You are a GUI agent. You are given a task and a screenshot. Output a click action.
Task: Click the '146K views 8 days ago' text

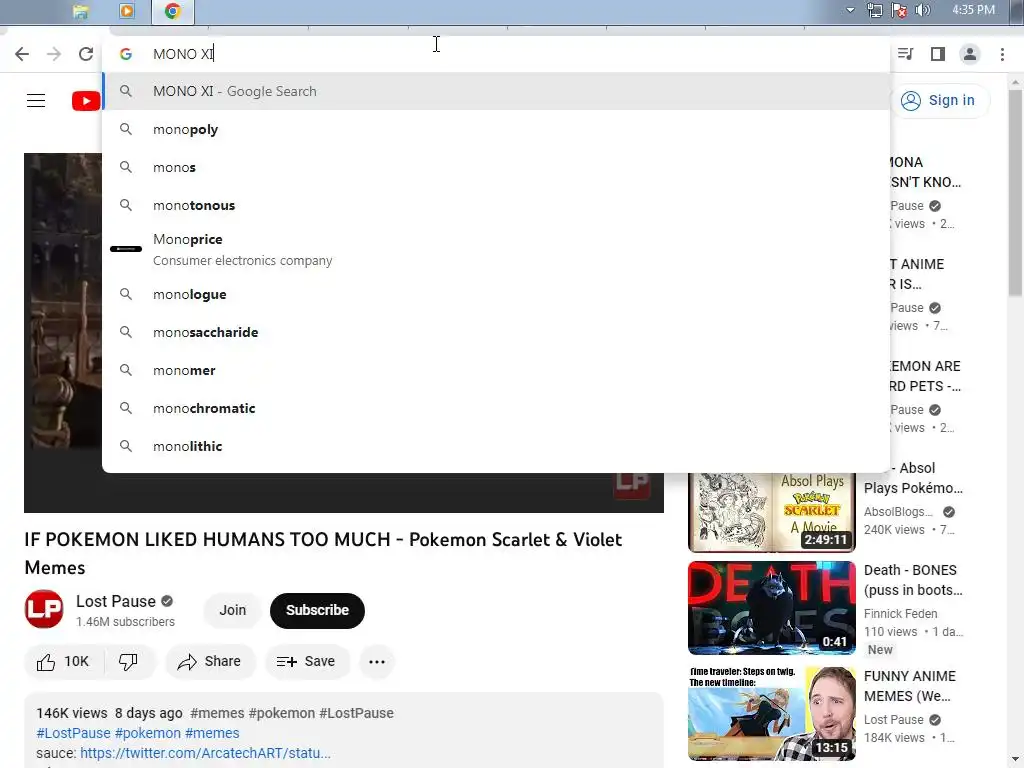(110, 713)
